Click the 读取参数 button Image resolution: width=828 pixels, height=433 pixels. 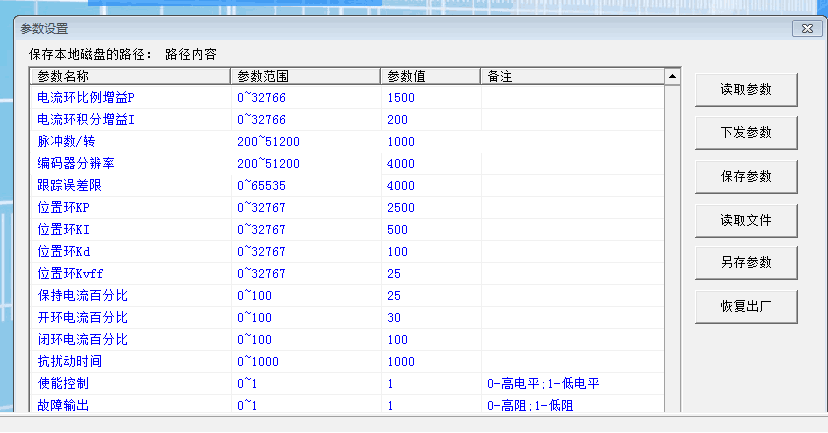click(746, 89)
